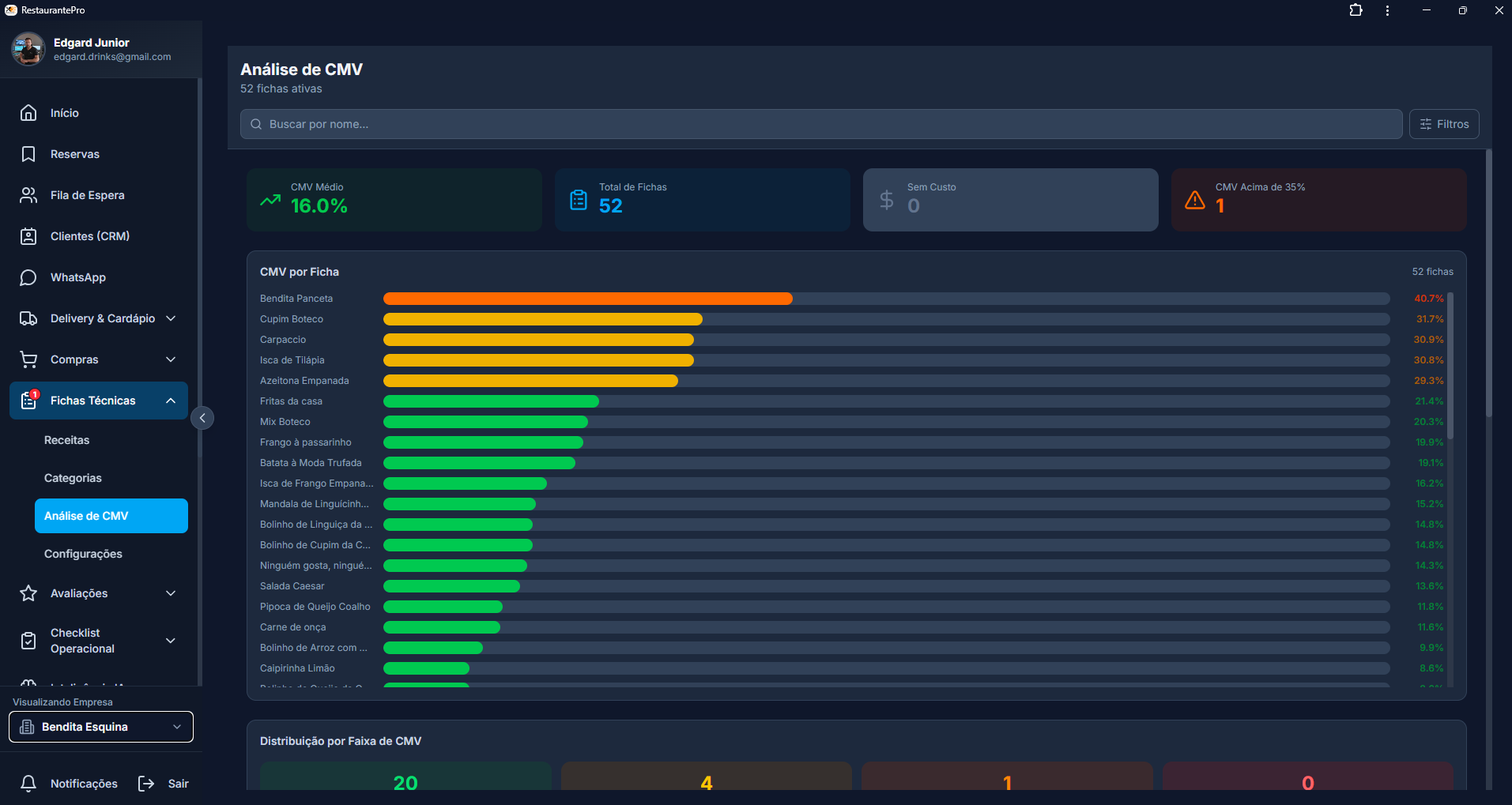Screen dimensions: 1512x805
Task: Collapse the Fichas Técnicas section
Action: [x=171, y=401]
